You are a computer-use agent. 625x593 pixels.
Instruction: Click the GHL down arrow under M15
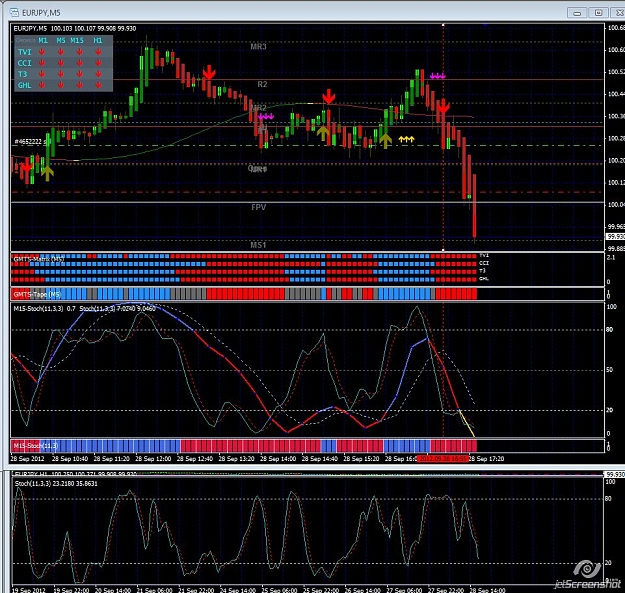(79, 85)
